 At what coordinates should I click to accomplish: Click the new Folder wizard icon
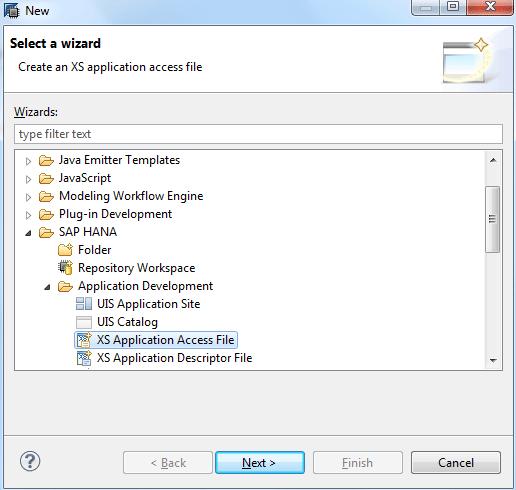tap(65, 250)
